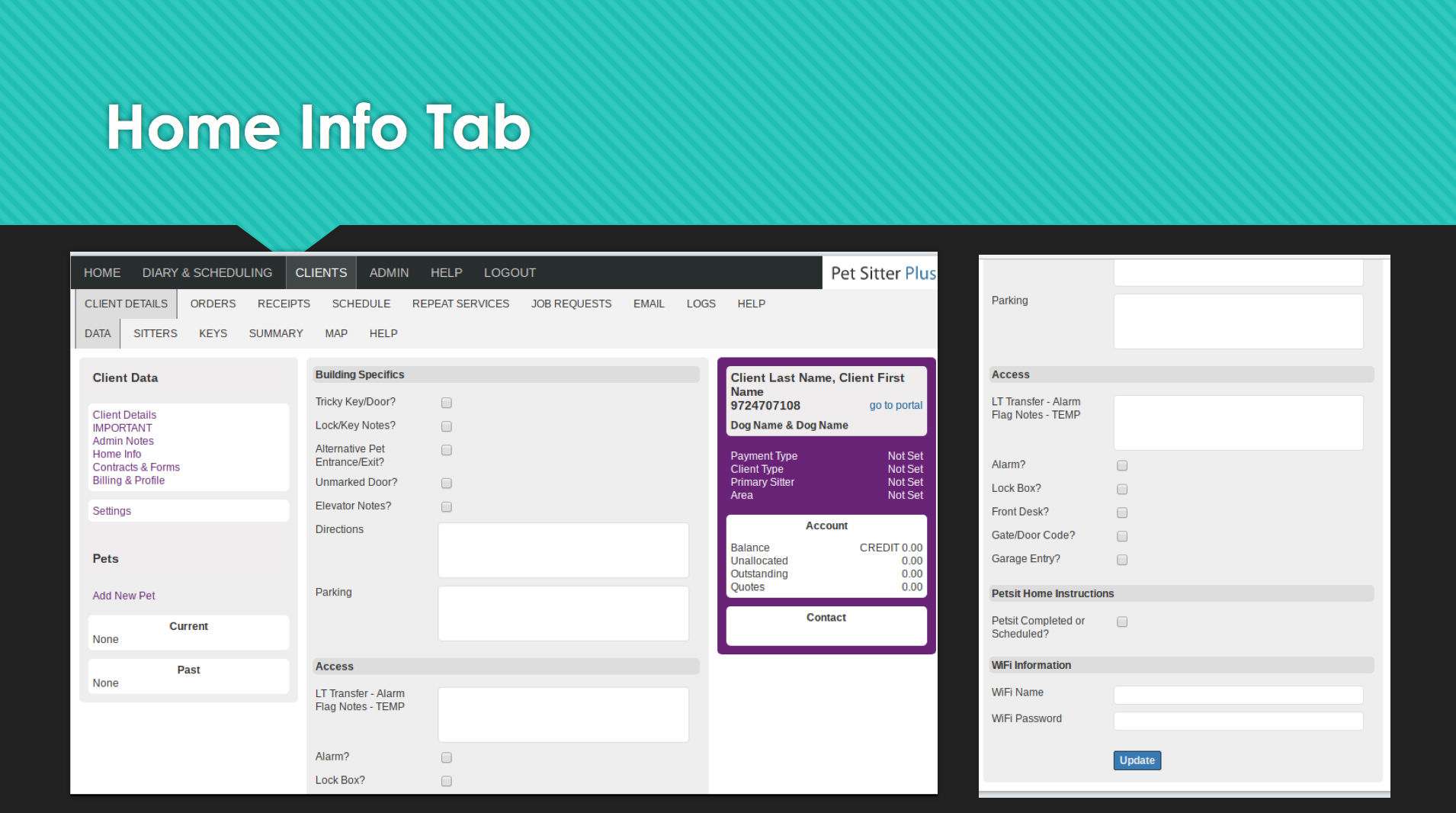Open the SCHEDULE tab
This screenshot has width=1456, height=813.
[x=361, y=304]
